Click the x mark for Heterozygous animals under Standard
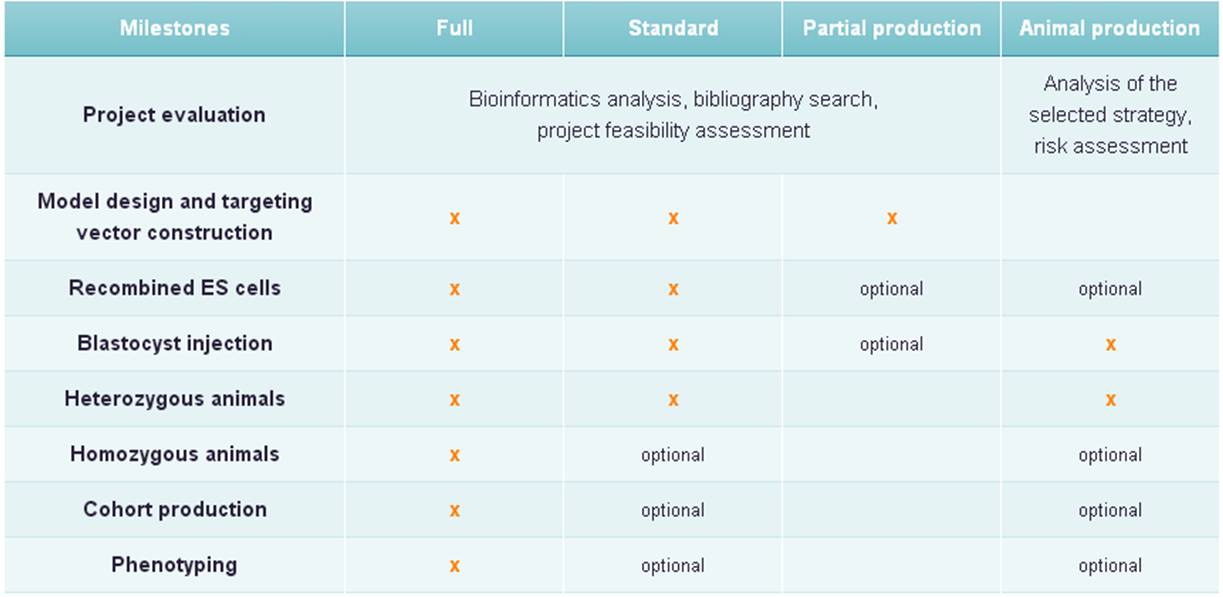The height and width of the screenshot is (597, 1223). (673, 400)
